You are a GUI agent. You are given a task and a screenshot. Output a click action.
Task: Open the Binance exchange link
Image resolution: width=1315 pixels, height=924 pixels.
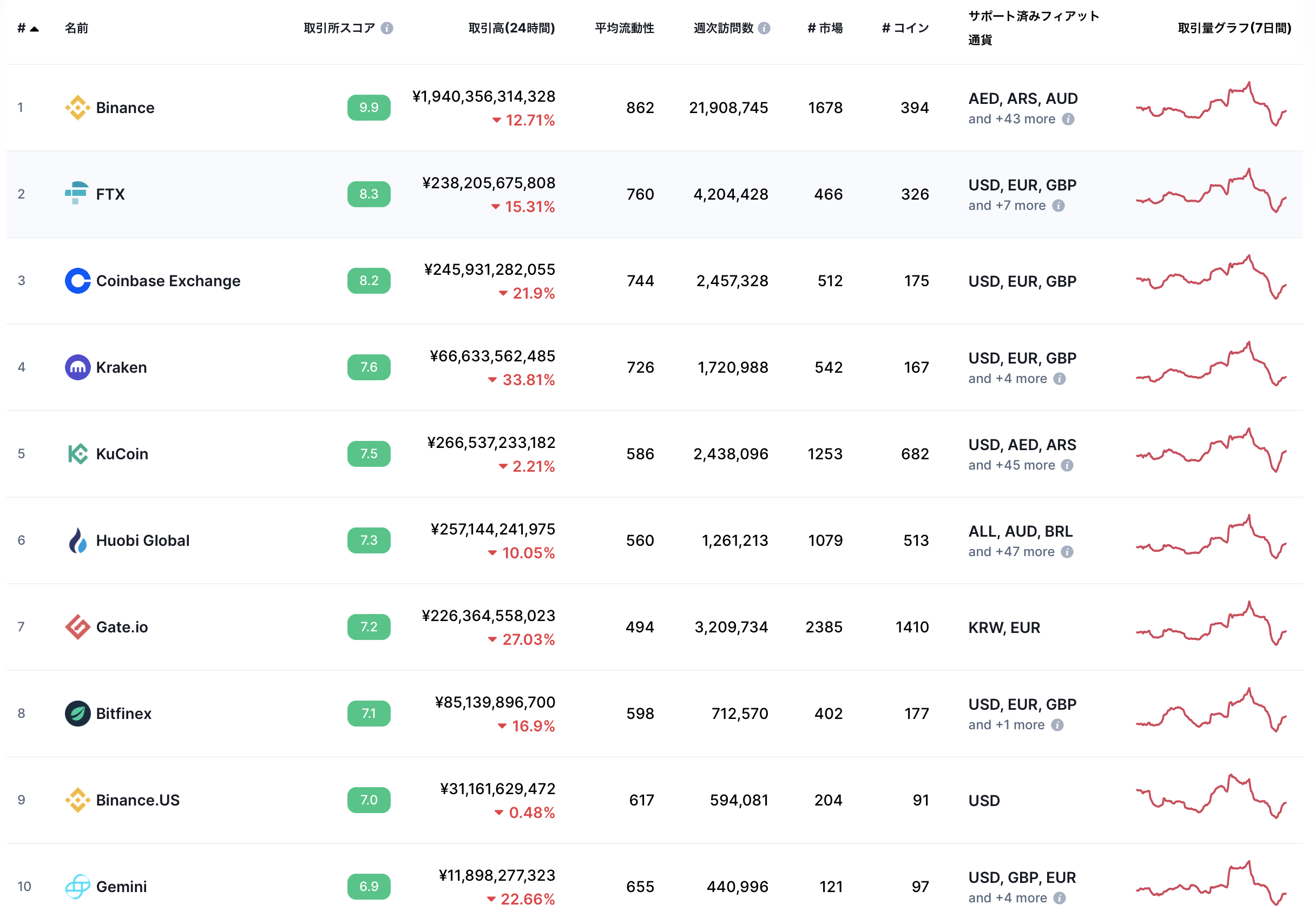pyautogui.click(x=125, y=108)
